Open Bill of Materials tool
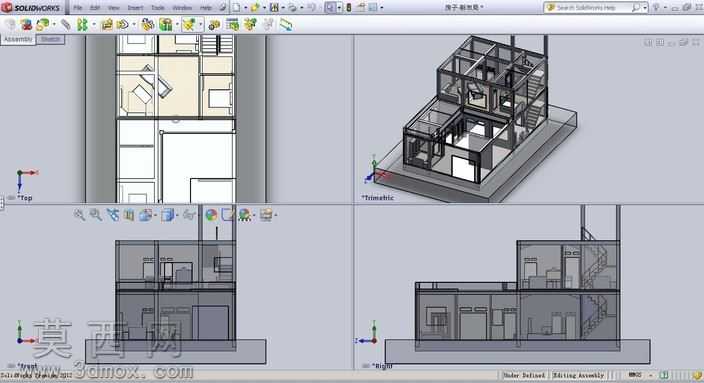This screenshot has width=704, height=383. pyautogui.click(x=232, y=24)
